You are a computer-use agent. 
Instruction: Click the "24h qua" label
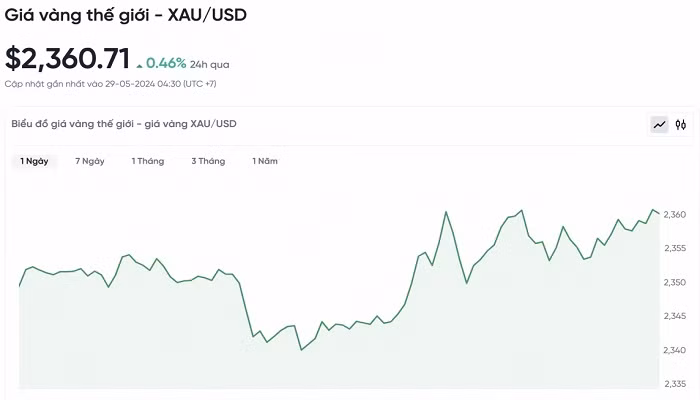(210, 64)
